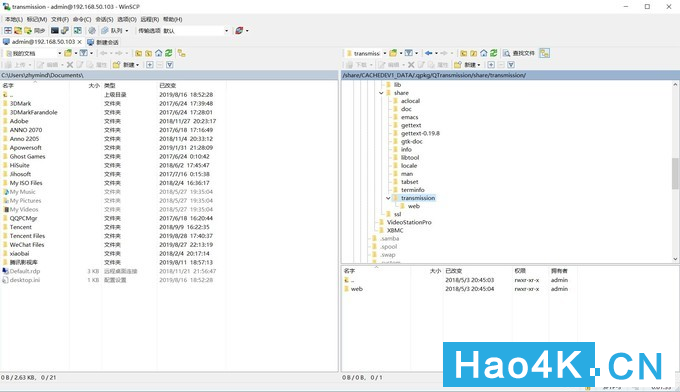The image size is (680, 392).
Task: Open in PuTTY icon
Action: [65, 30]
